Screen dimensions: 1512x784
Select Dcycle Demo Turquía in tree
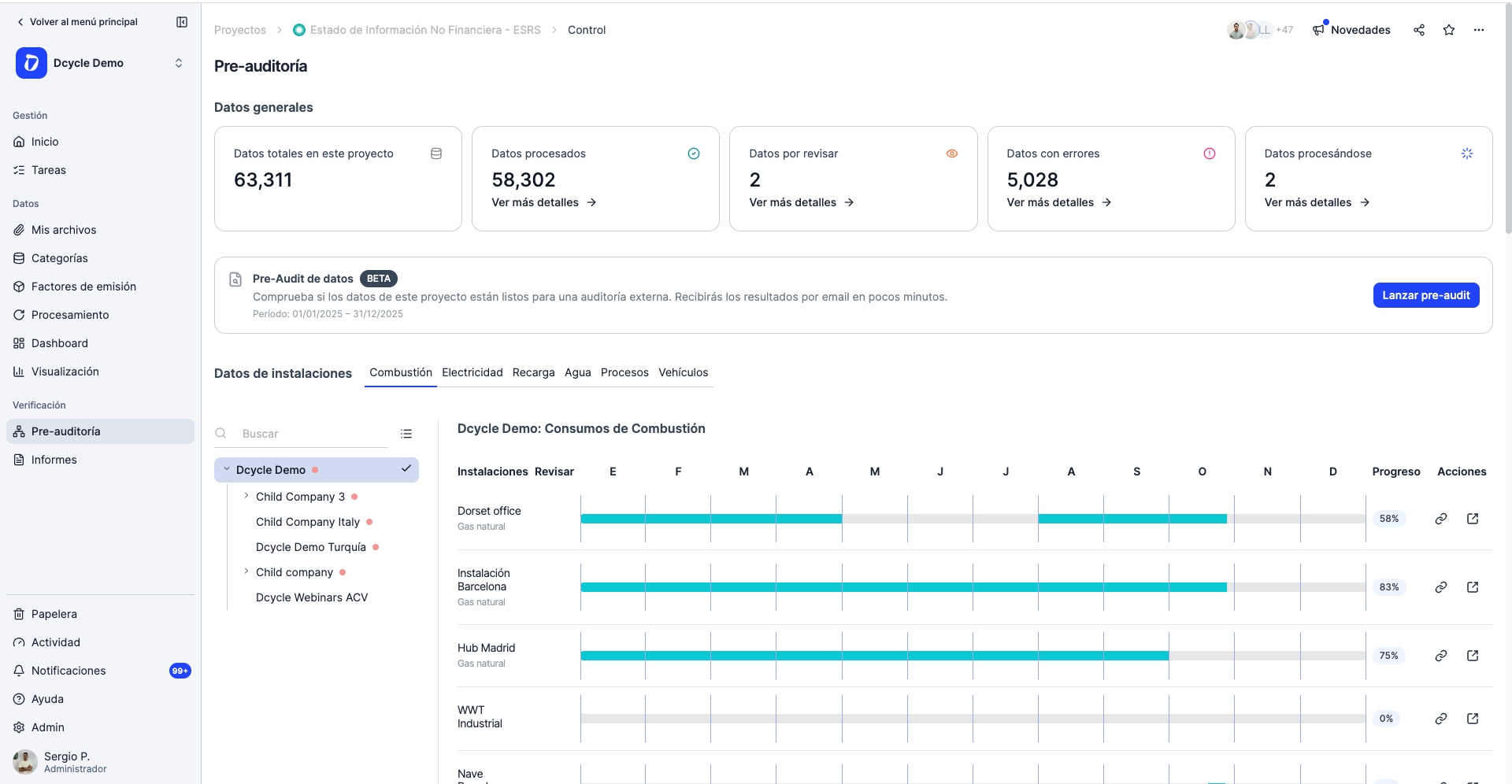[x=311, y=547]
